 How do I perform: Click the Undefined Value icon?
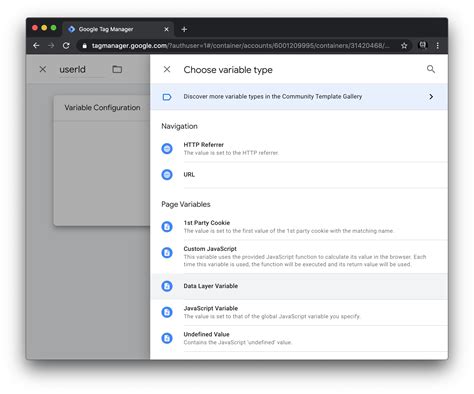pos(167,338)
